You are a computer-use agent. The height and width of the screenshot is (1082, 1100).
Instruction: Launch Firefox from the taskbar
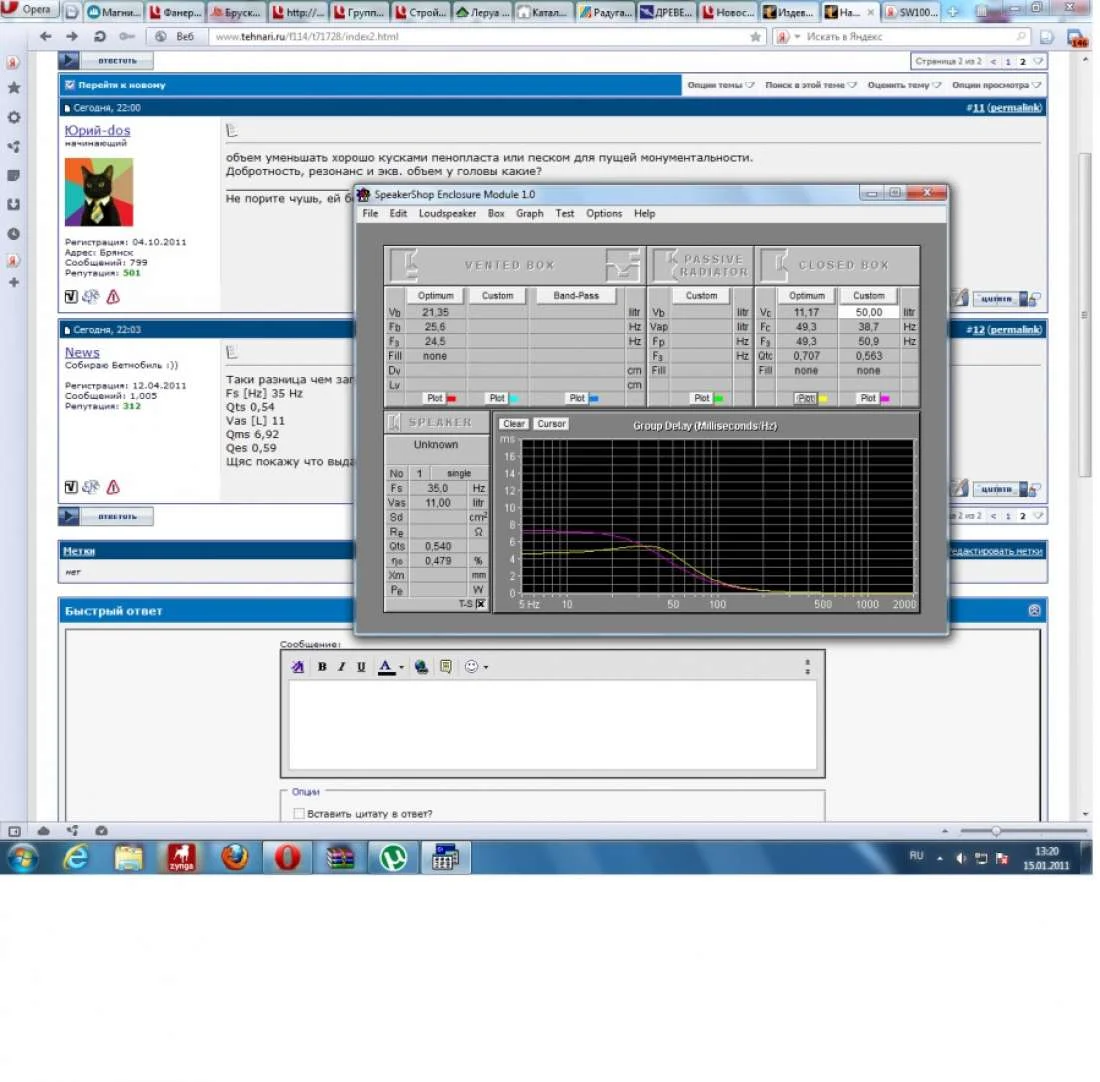point(235,857)
